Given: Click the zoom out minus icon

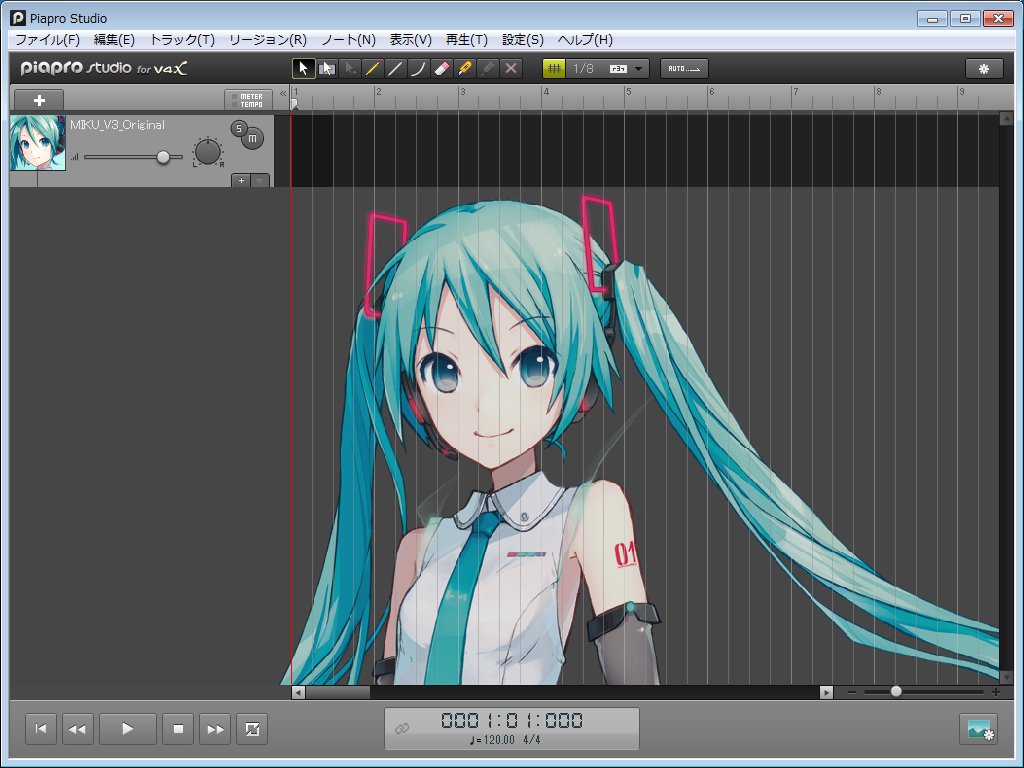Looking at the screenshot, I should (852, 692).
